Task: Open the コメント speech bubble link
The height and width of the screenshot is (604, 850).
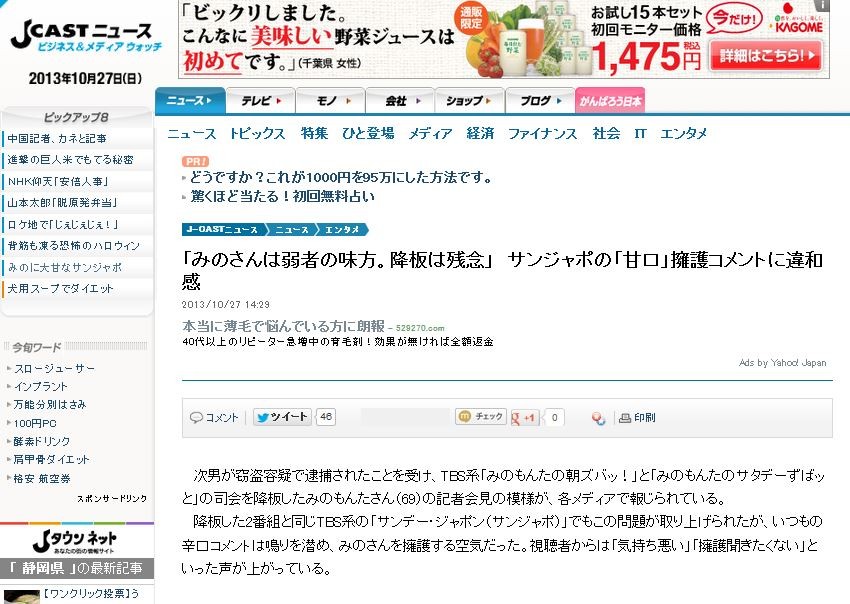Action: pos(214,417)
